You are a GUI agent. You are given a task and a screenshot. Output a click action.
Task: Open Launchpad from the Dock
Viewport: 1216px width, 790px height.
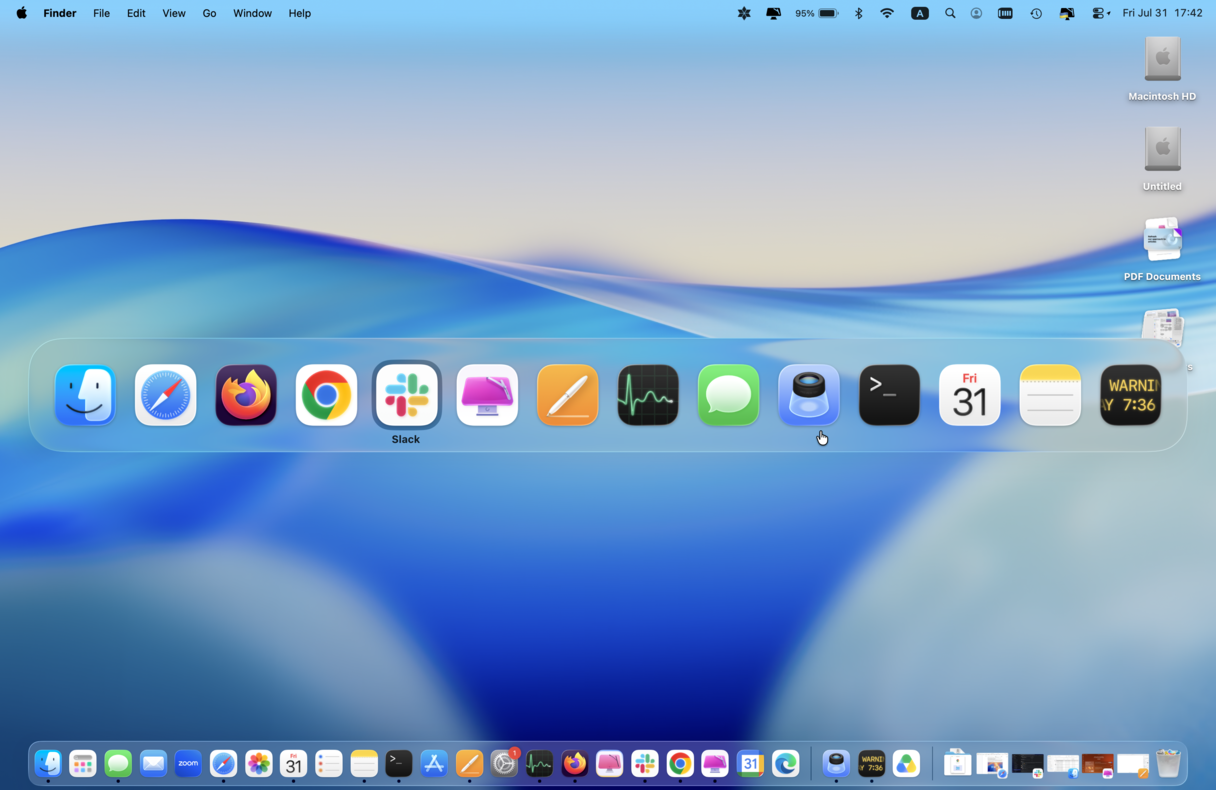tap(83, 764)
